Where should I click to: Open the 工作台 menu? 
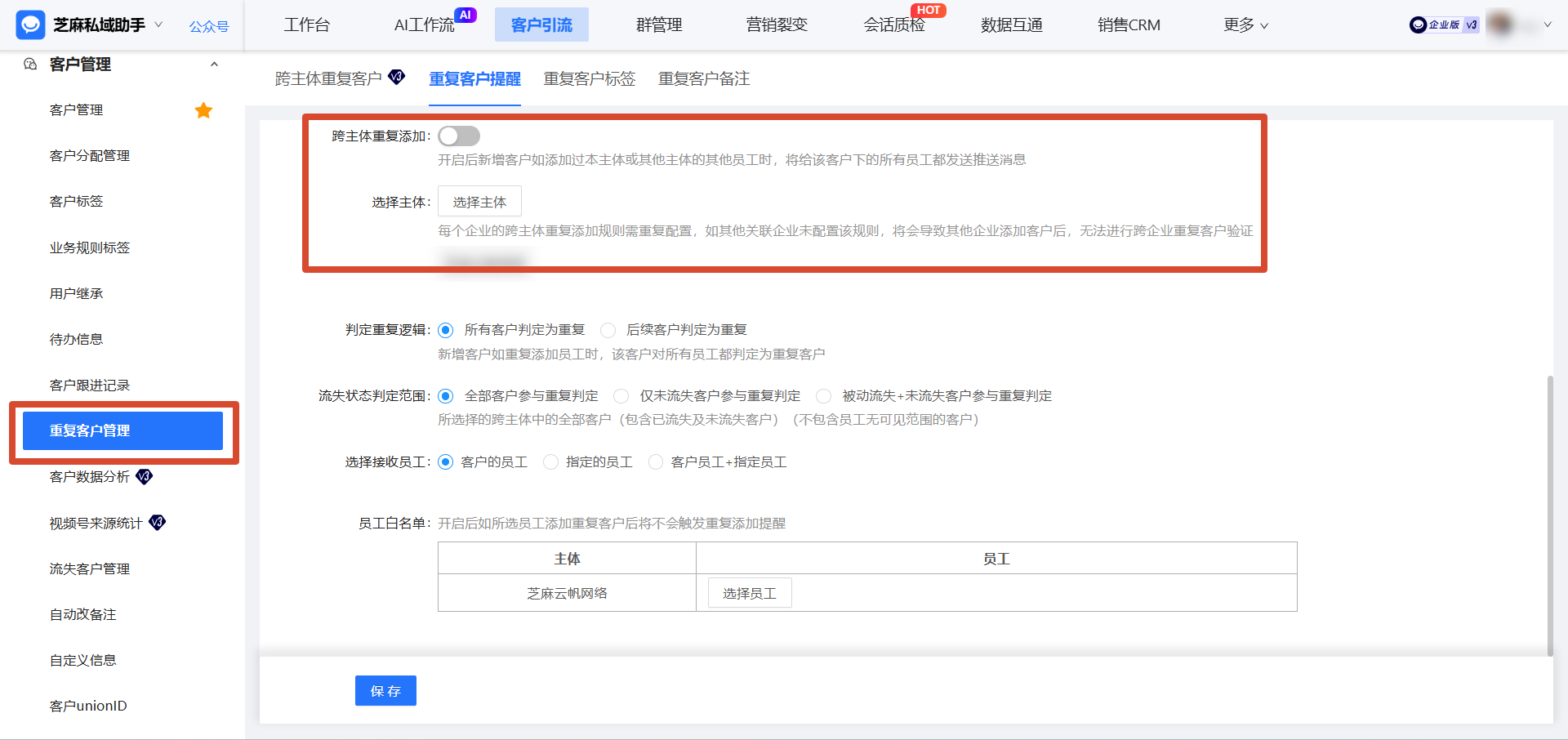pyautogui.click(x=307, y=25)
